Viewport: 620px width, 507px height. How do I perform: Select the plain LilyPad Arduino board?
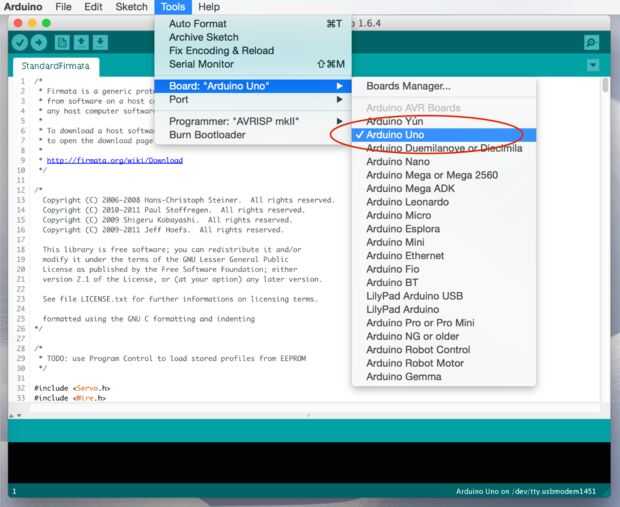[444, 310]
